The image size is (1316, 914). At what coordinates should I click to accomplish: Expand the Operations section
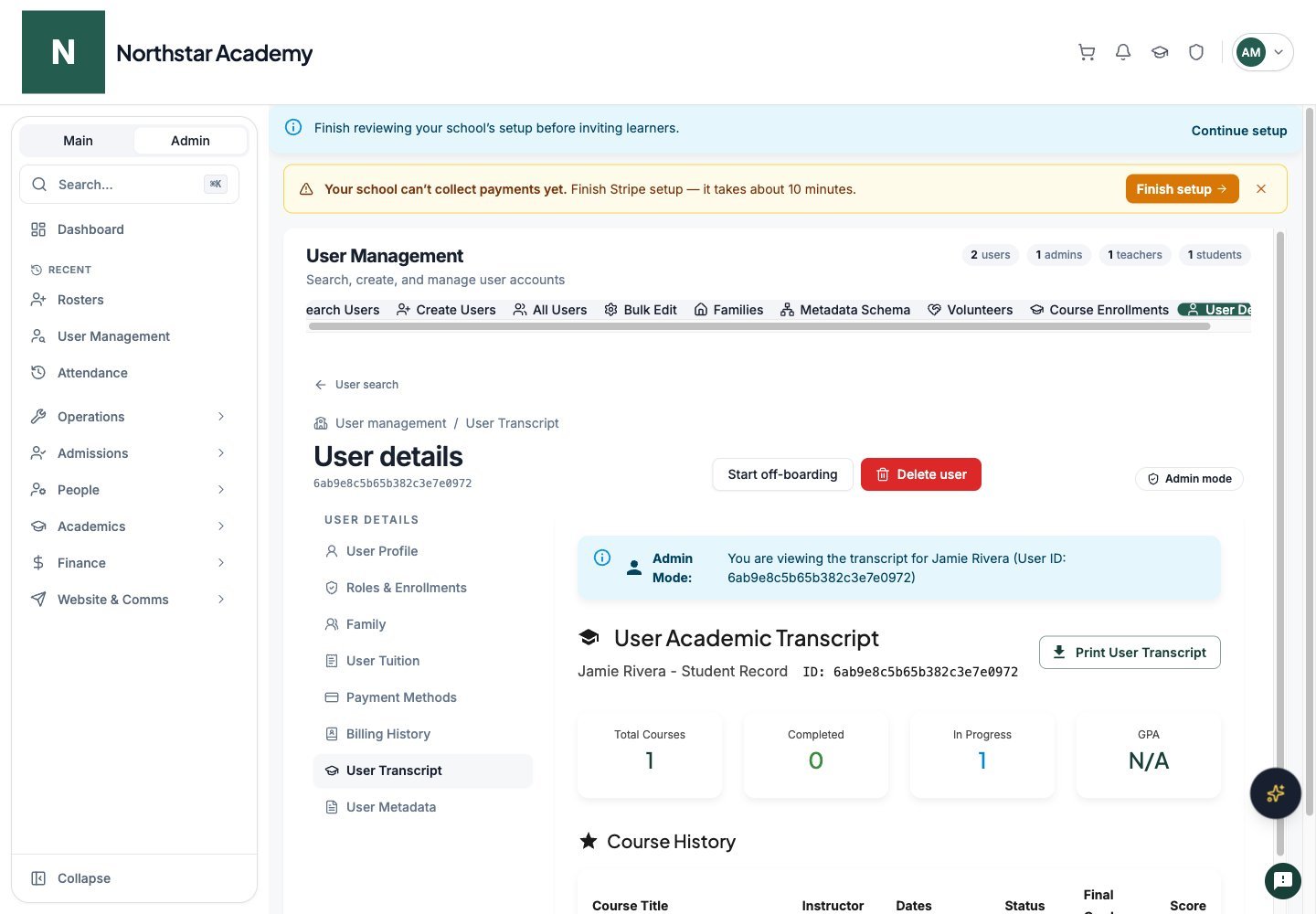[x=129, y=417]
